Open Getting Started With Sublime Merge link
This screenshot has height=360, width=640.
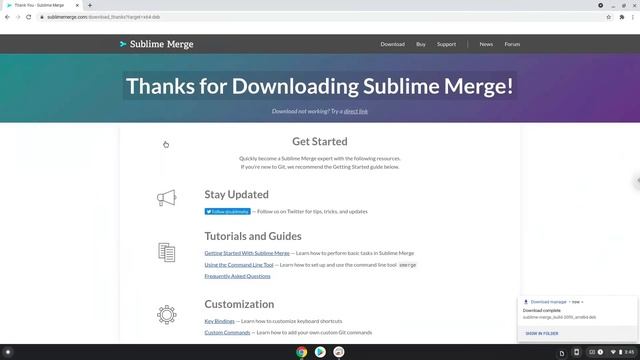point(247,253)
